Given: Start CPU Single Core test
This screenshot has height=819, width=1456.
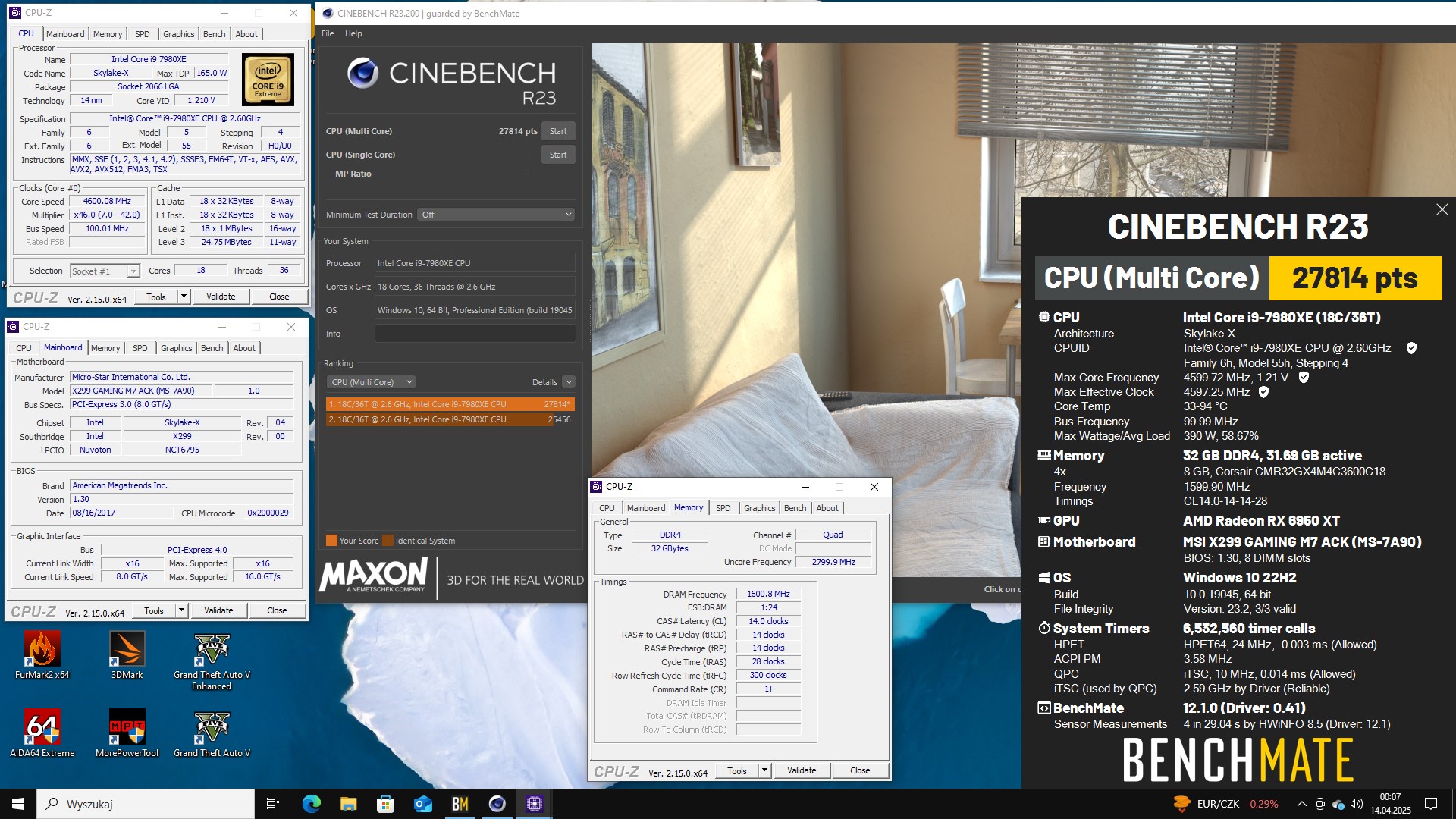Looking at the screenshot, I should 558,155.
